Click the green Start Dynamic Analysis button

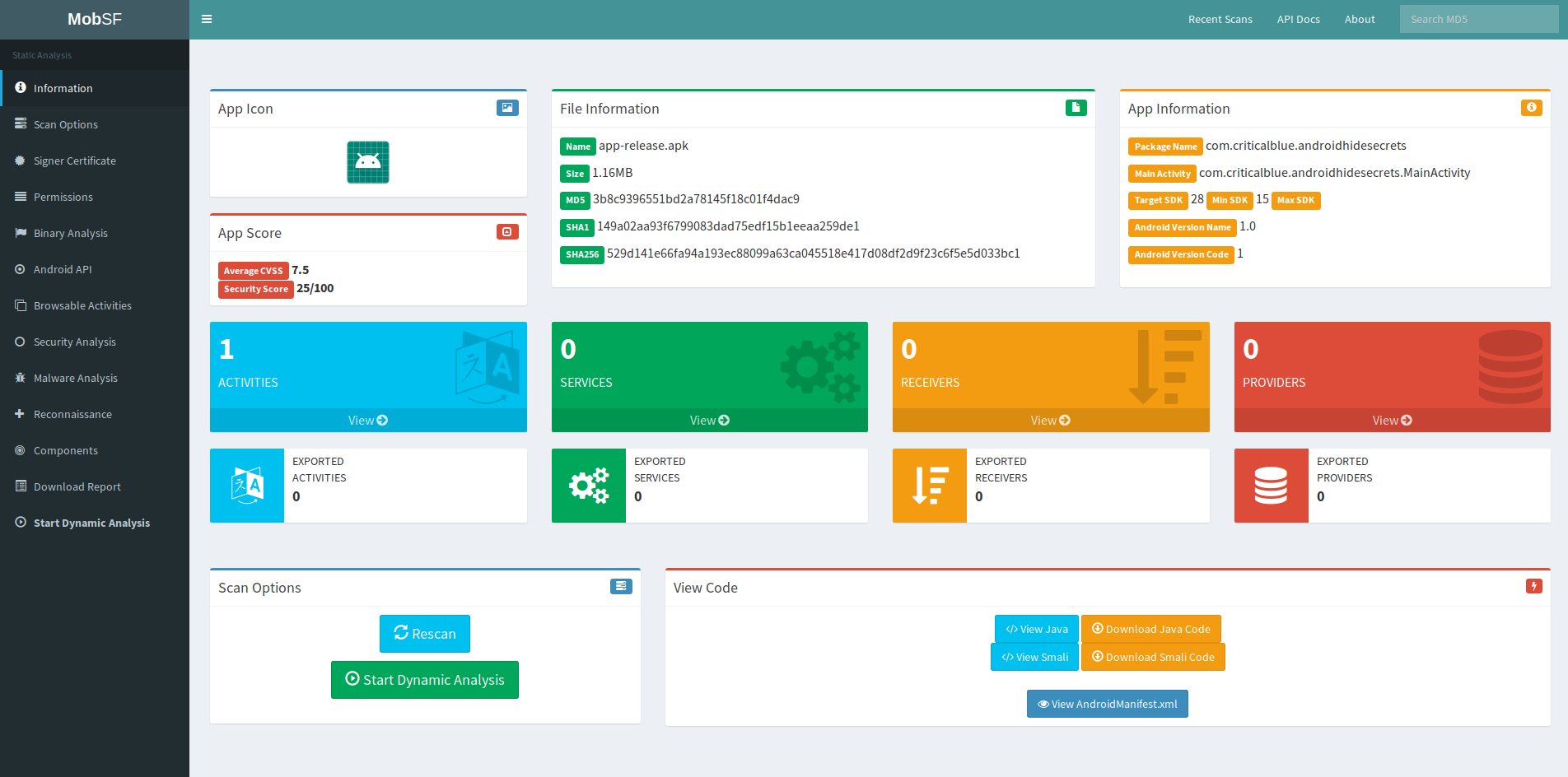[425, 680]
